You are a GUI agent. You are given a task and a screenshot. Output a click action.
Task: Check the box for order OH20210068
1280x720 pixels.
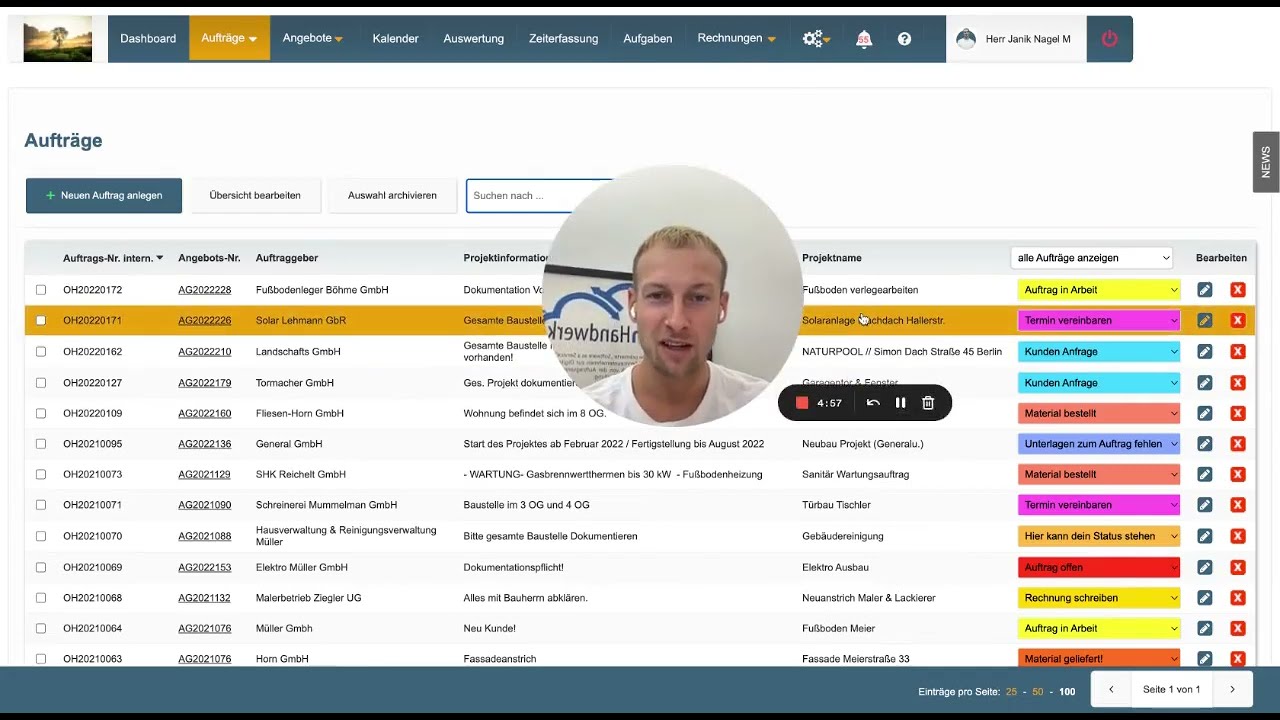click(x=41, y=598)
